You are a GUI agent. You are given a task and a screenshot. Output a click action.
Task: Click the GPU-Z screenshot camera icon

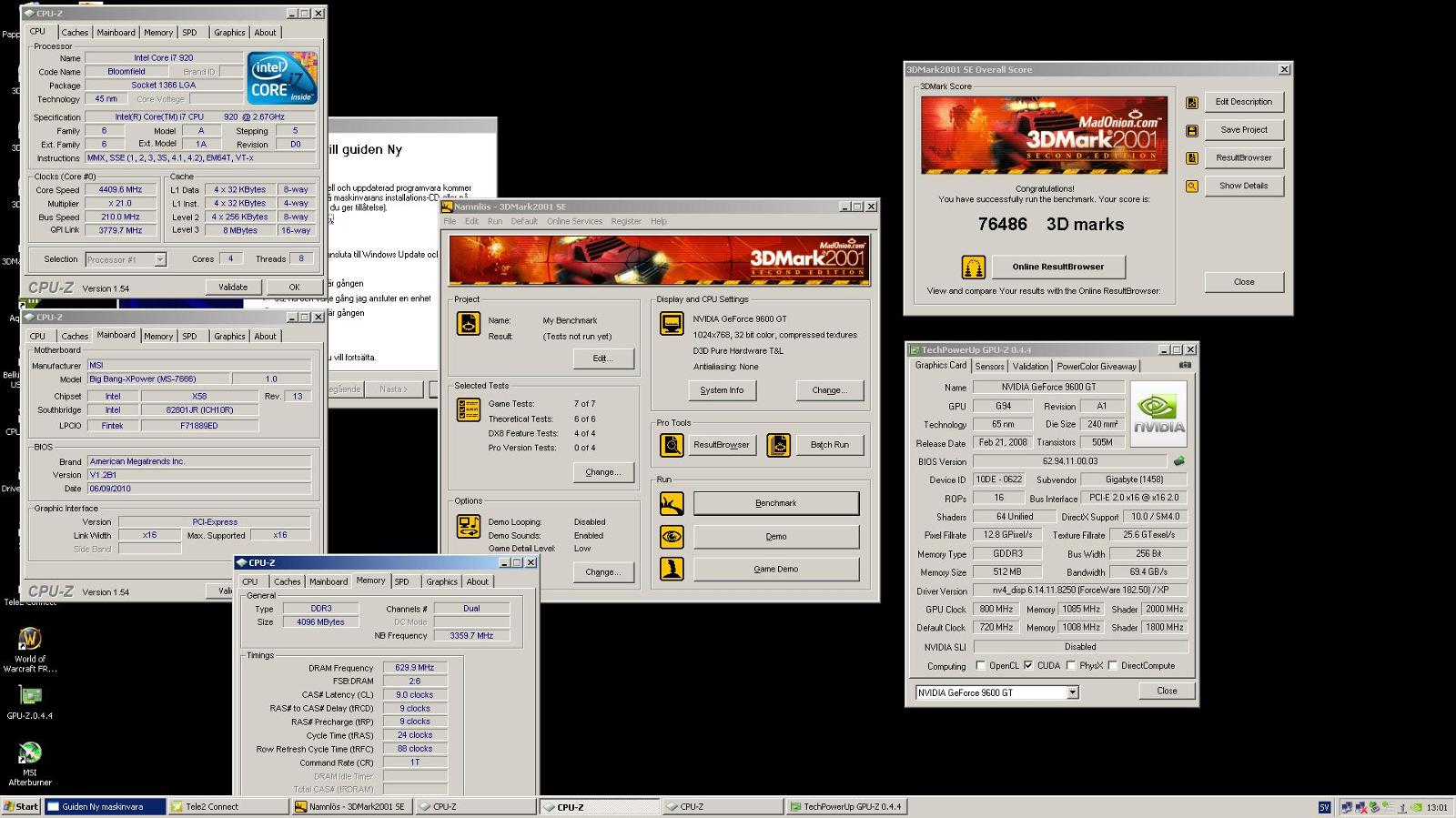[x=1185, y=365]
